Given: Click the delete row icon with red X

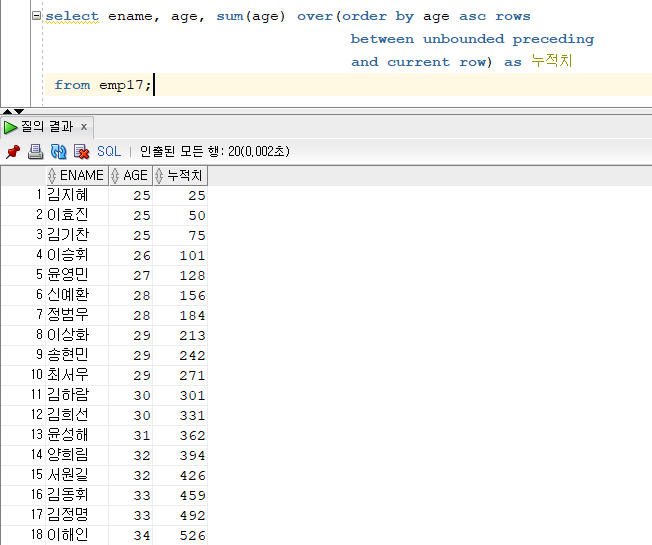Looking at the screenshot, I should [81, 152].
